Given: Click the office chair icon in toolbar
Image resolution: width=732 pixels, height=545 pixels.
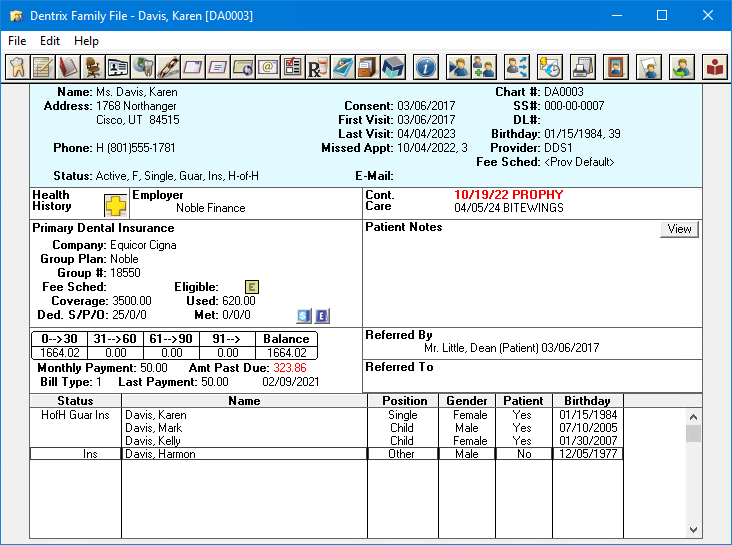Looking at the screenshot, I should 92,67.
